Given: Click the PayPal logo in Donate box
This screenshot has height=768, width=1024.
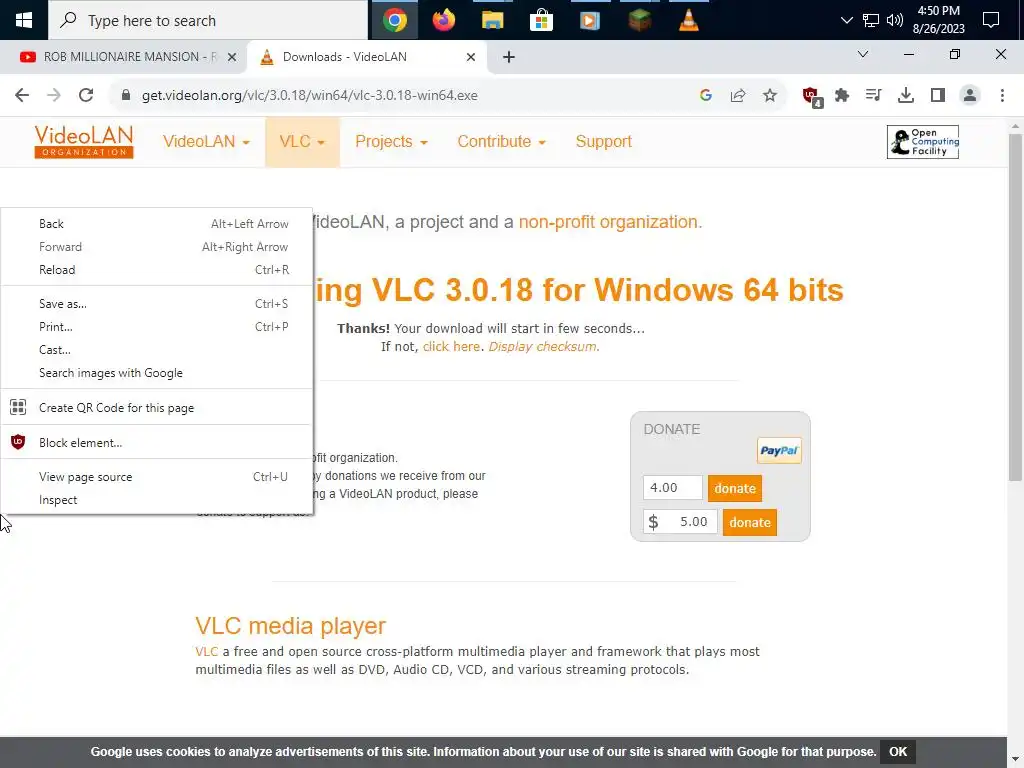Looking at the screenshot, I should [x=779, y=451].
